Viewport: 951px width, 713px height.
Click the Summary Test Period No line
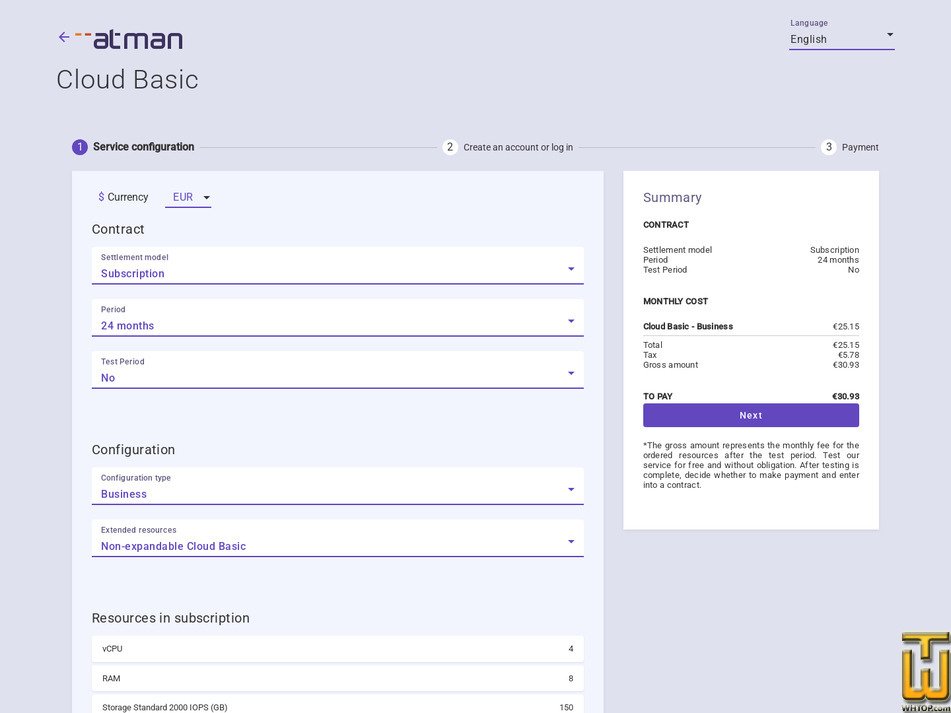pyautogui.click(x=751, y=270)
